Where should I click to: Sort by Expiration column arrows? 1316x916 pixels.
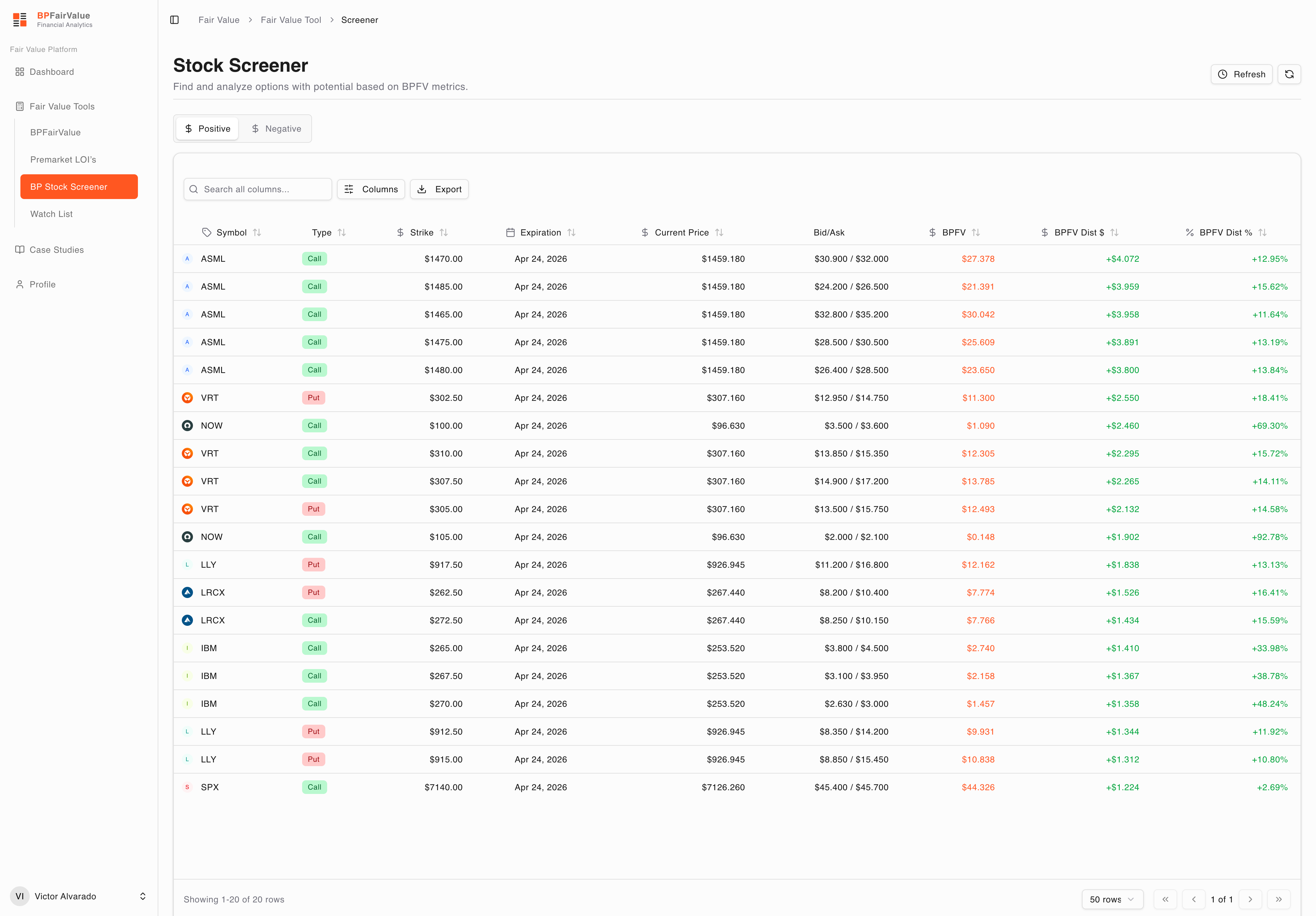(x=571, y=233)
